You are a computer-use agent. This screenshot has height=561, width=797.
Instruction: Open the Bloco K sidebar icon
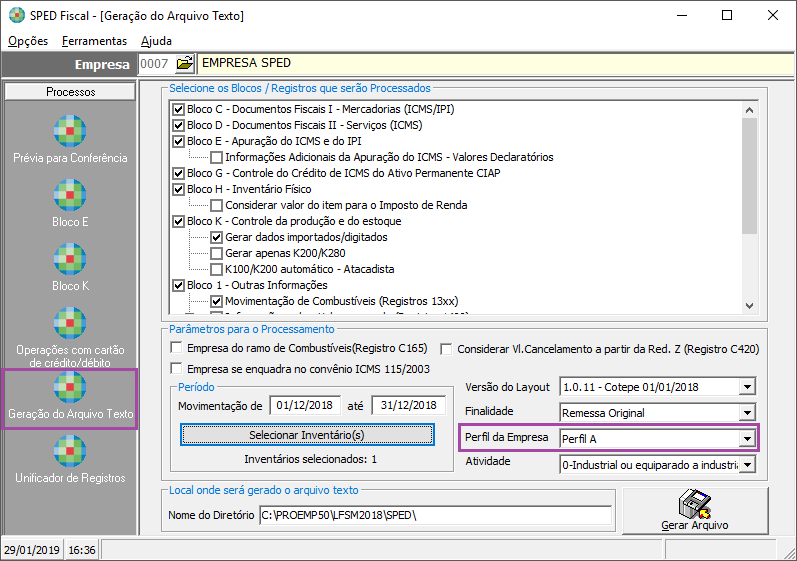pos(70,260)
